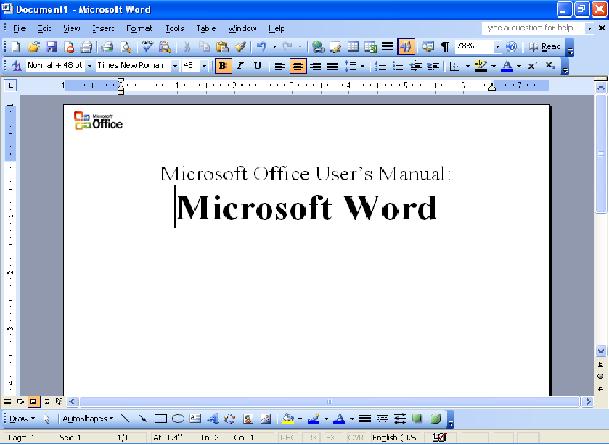Insert WordArt from Drawing toolbar
The image size is (609, 445).
coord(213,419)
